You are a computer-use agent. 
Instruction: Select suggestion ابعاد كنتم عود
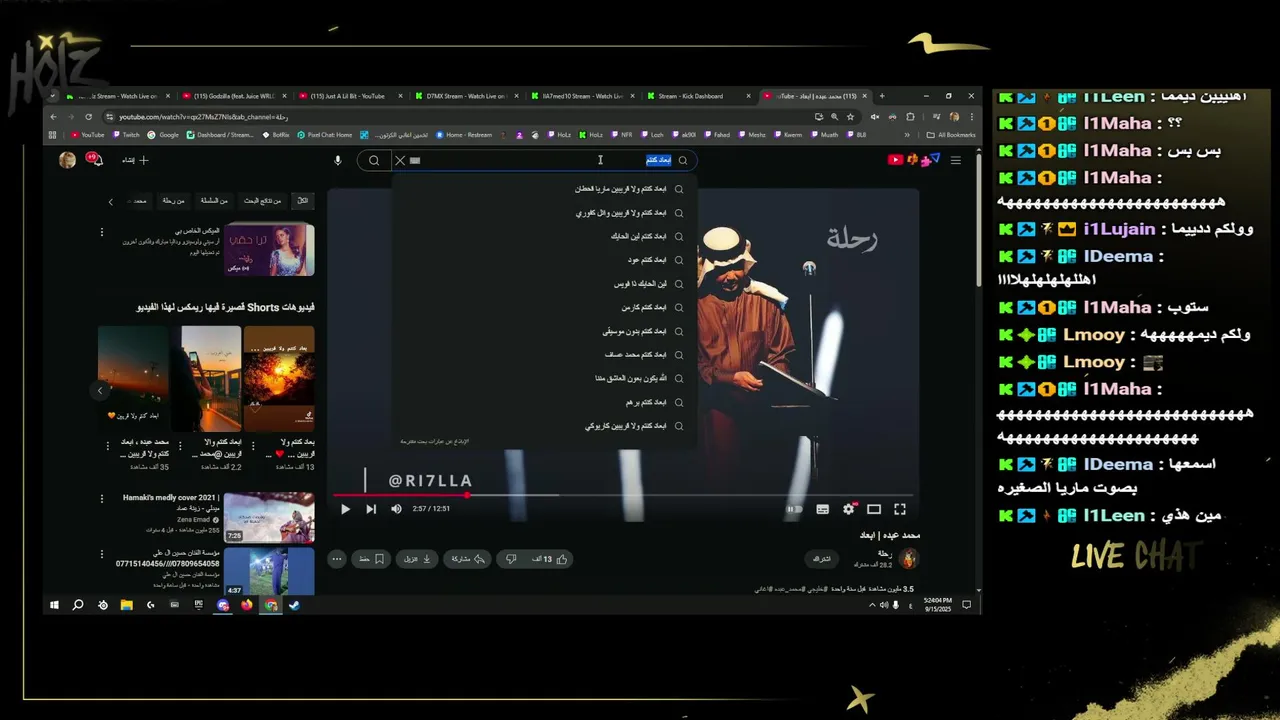(543, 260)
